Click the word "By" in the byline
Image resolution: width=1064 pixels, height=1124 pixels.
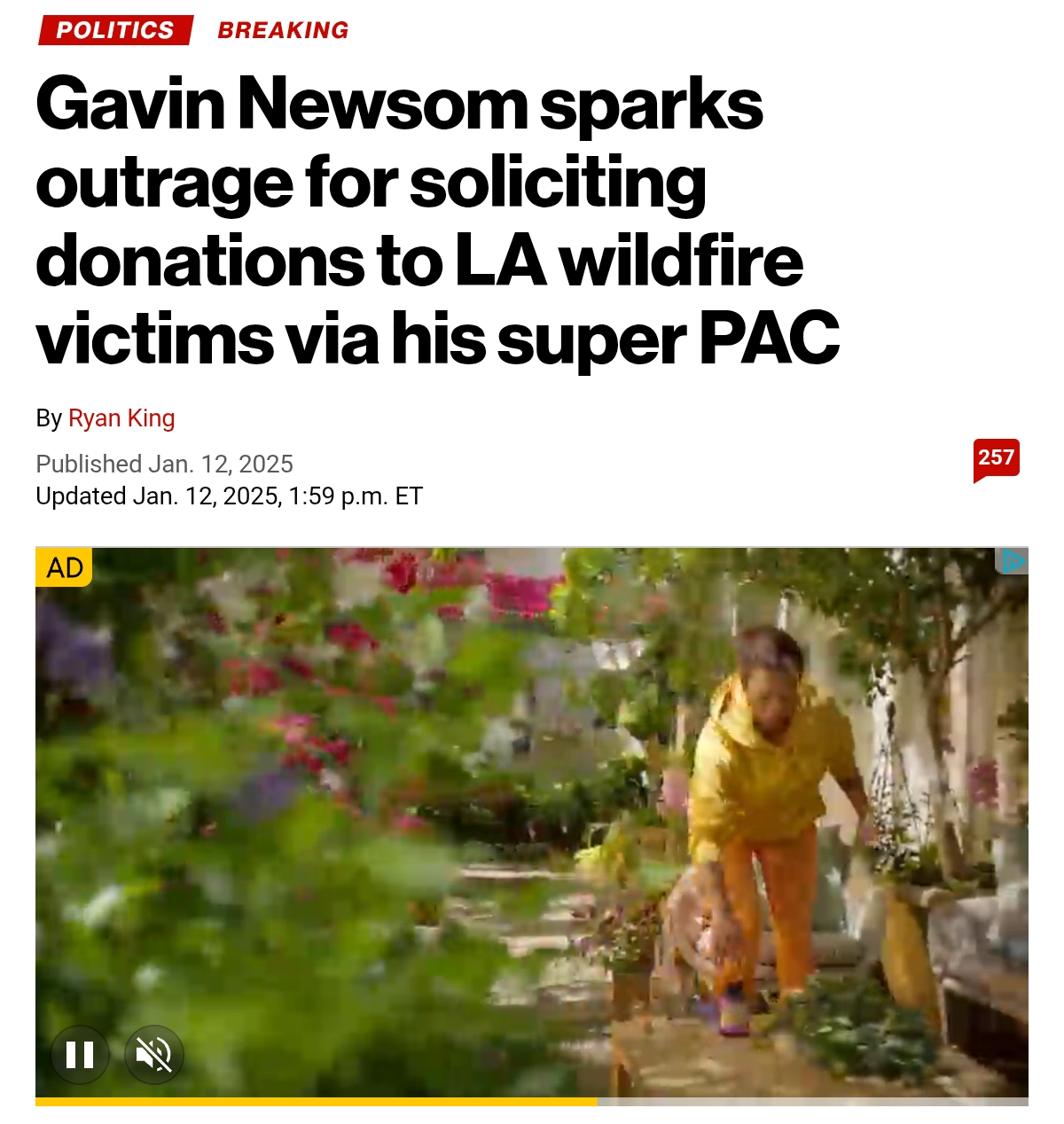49,418
